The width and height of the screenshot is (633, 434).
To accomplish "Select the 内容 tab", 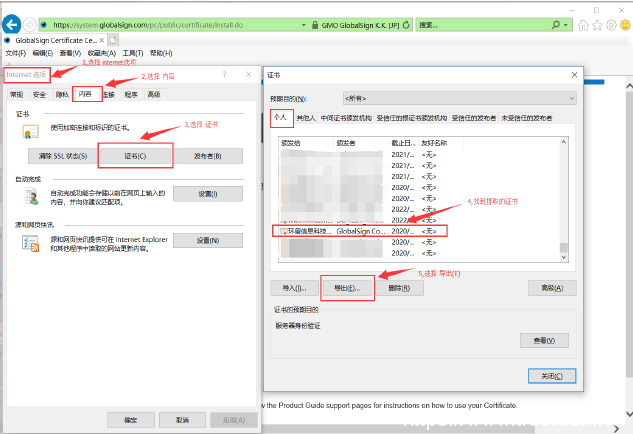I will click(x=85, y=94).
